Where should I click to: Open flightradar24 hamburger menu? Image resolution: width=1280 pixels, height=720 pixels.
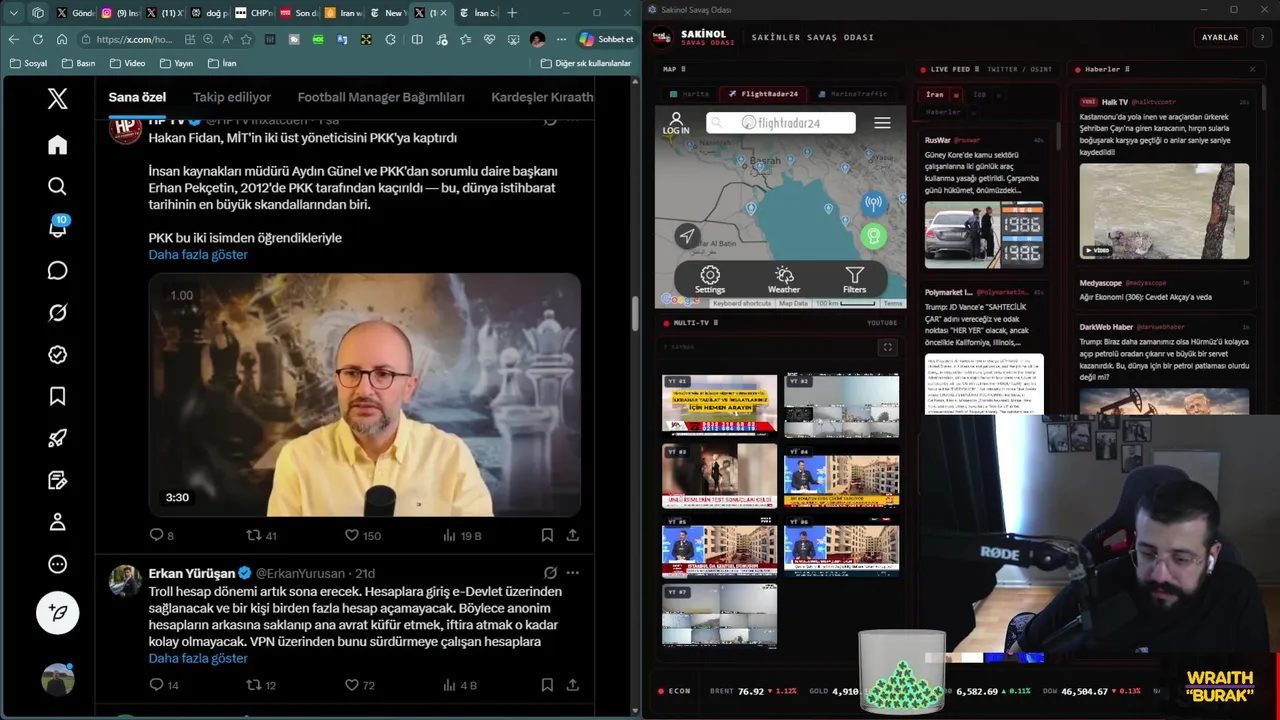click(x=882, y=123)
